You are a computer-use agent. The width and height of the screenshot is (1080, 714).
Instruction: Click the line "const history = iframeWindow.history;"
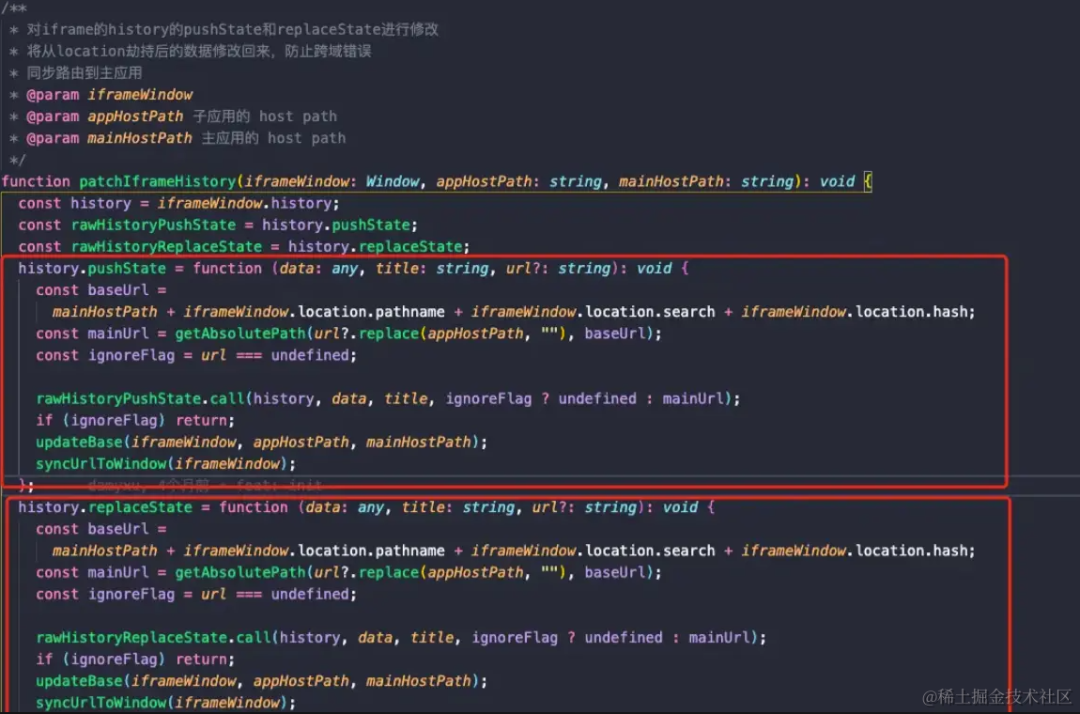tap(179, 204)
